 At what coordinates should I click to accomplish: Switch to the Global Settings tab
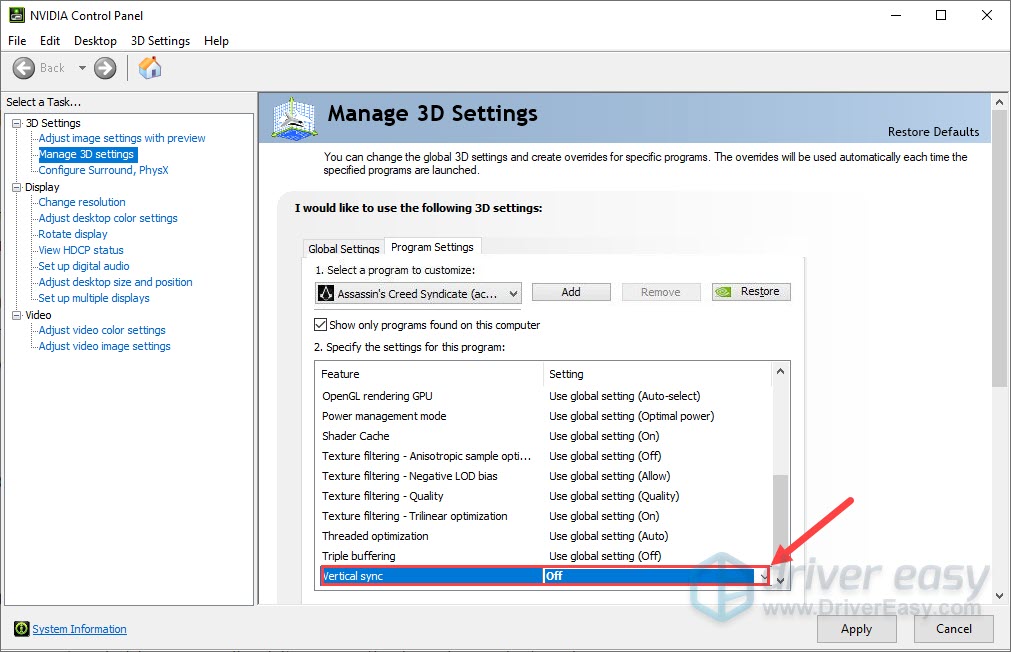[x=344, y=248]
